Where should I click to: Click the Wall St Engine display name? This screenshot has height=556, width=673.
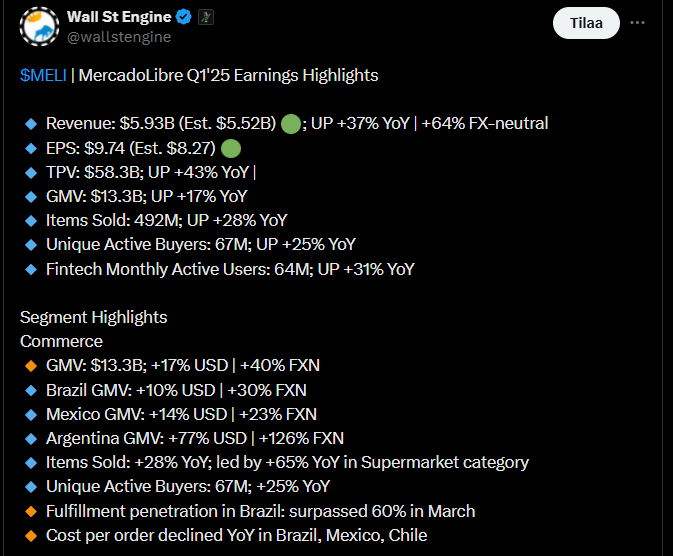tap(119, 17)
